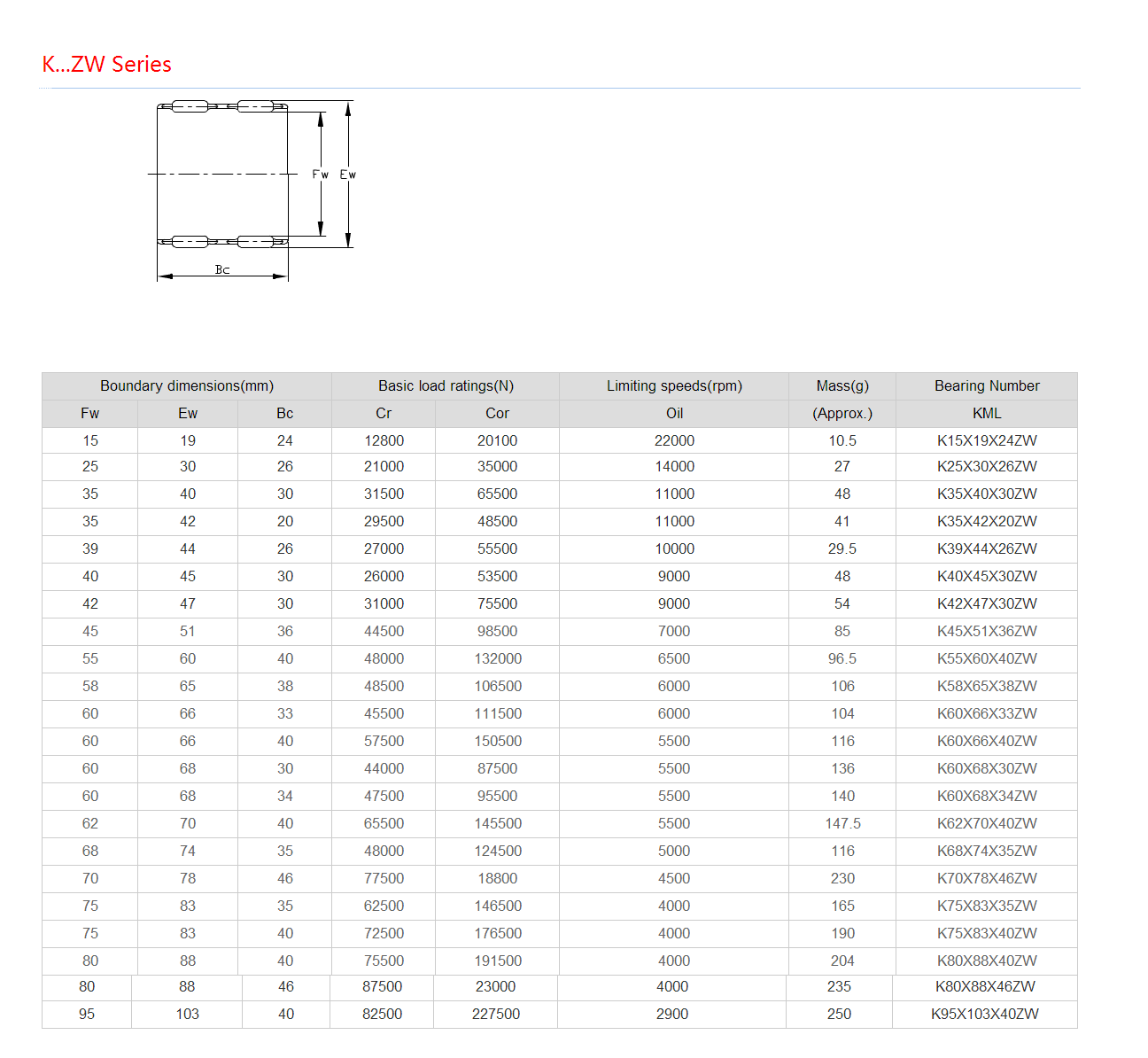
Task: Select bearing number K60X68X30ZW
Action: point(987,768)
